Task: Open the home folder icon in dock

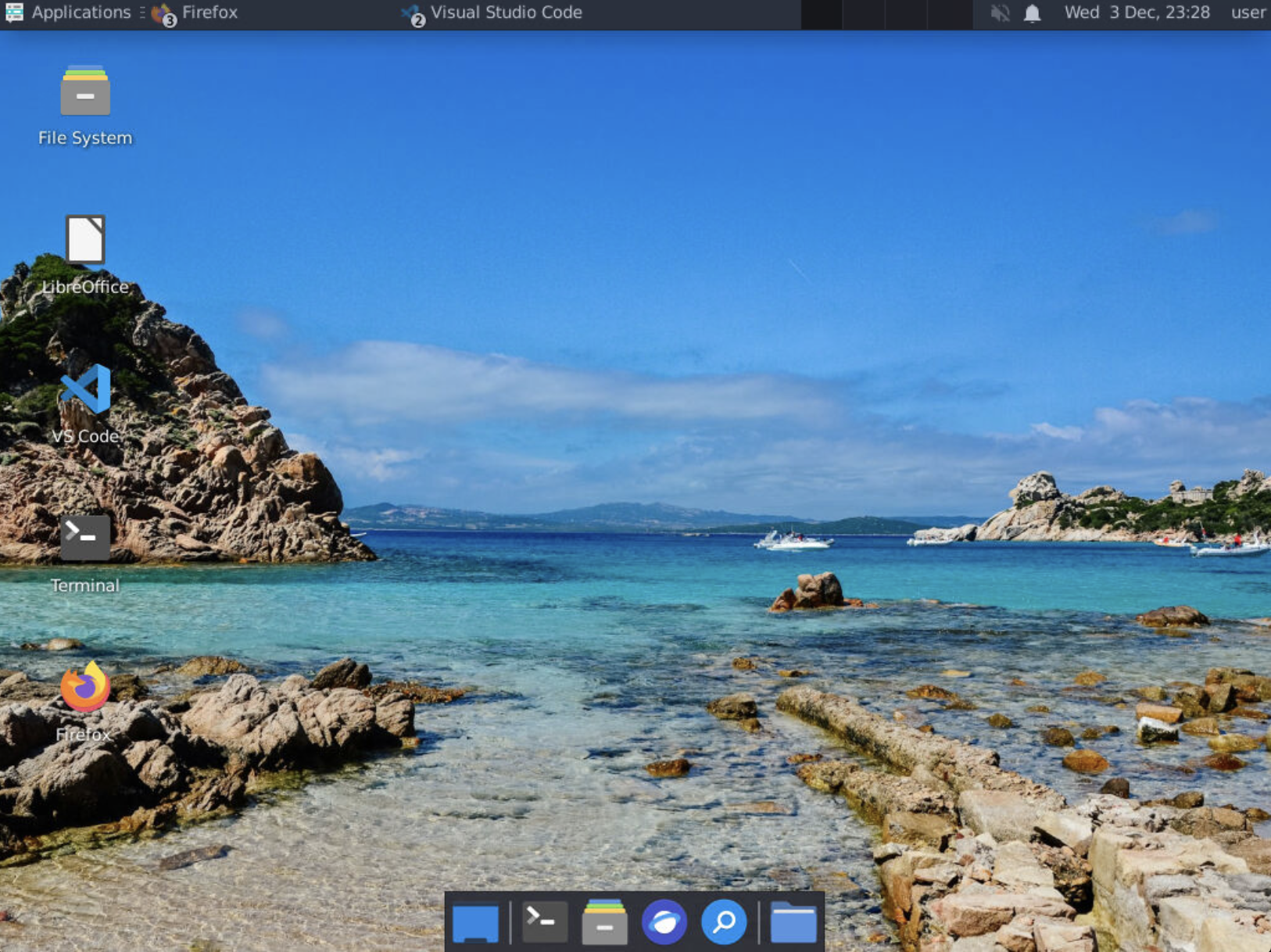Action: (x=793, y=922)
